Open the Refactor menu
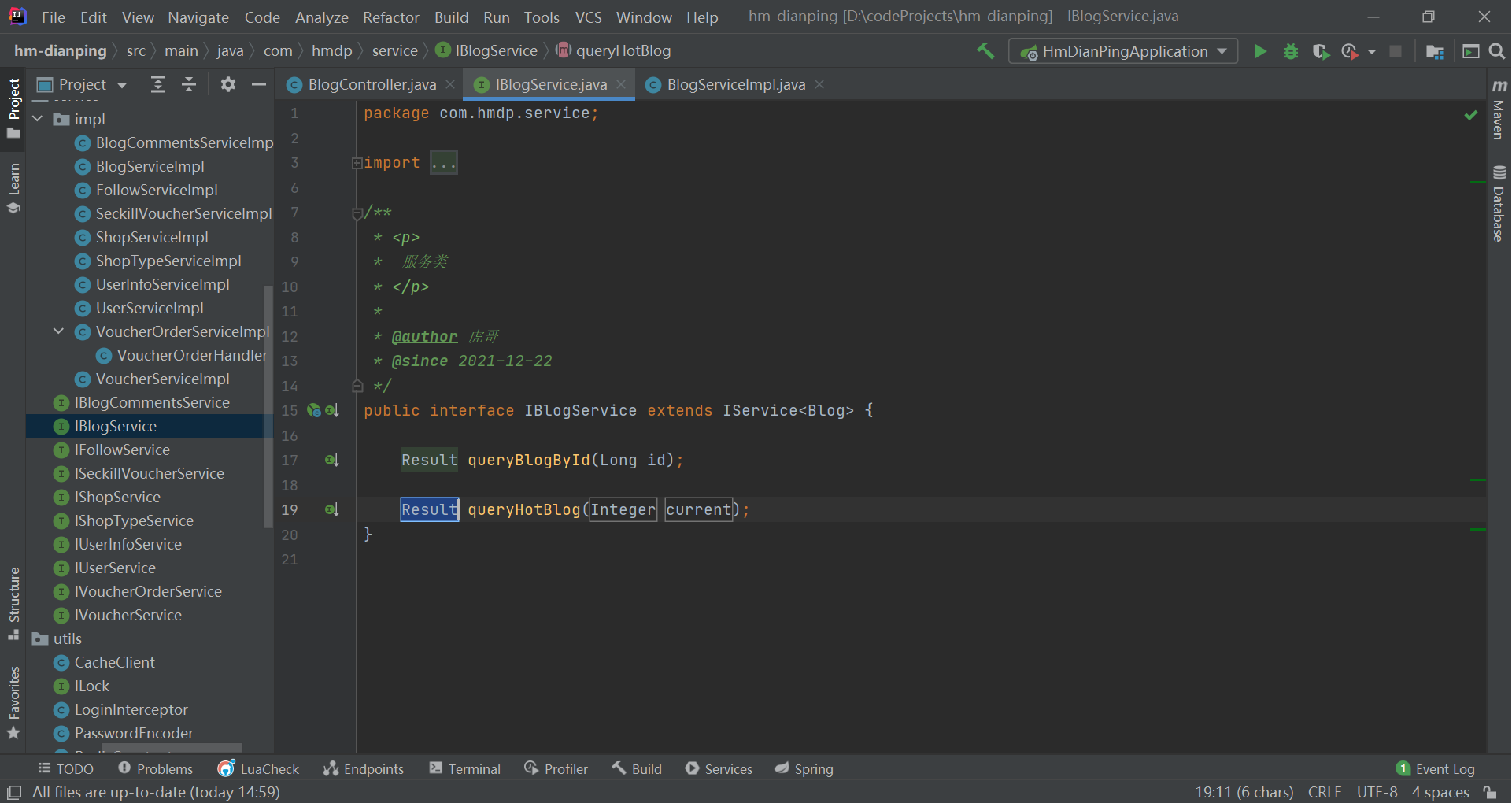This screenshot has height=803, width=1512. pos(390,17)
